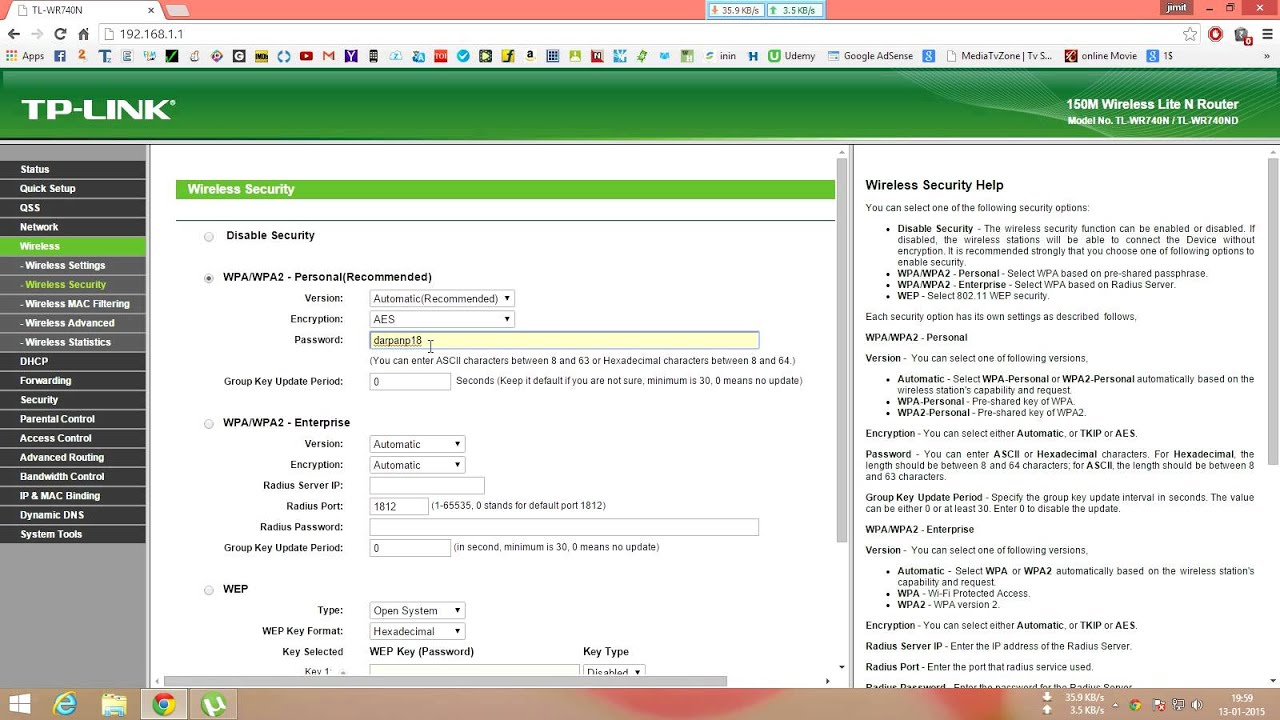
Task: Open the Amazon bookmark icon
Action: 530,56
